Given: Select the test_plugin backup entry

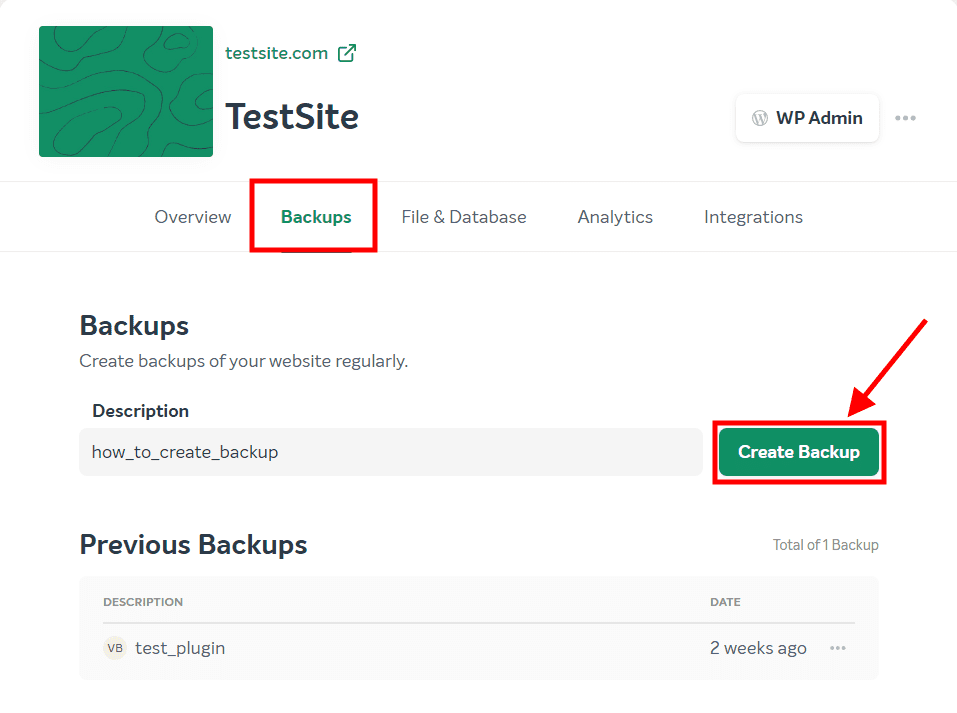Looking at the screenshot, I should 180,648.
